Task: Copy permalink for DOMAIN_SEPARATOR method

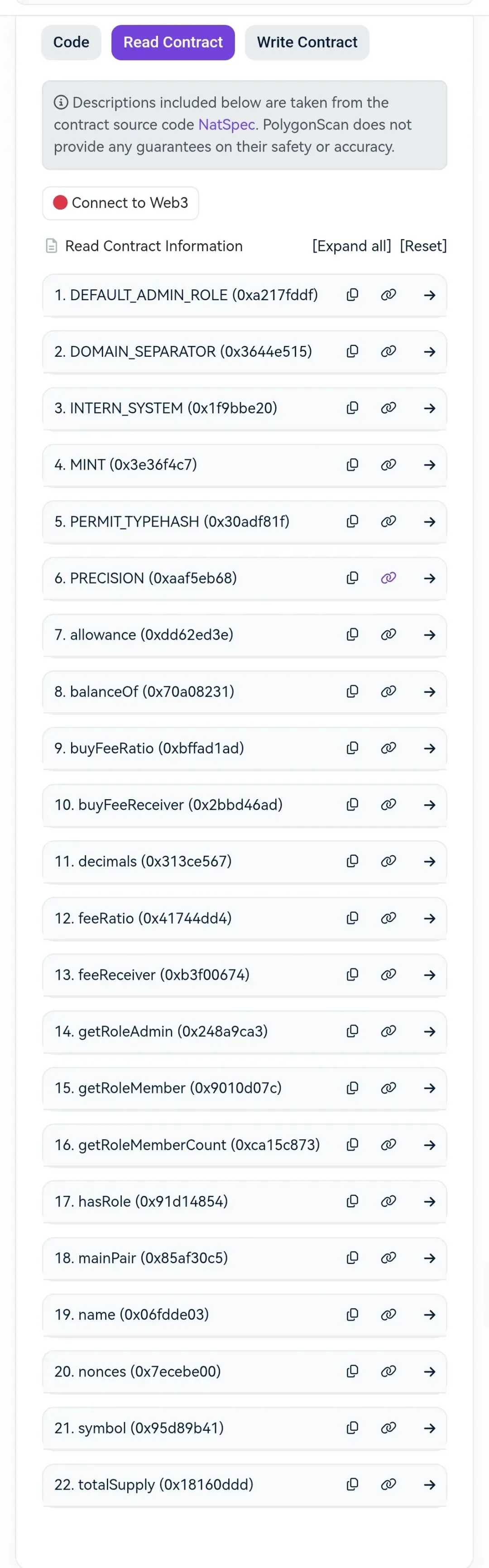Action: 388,352
